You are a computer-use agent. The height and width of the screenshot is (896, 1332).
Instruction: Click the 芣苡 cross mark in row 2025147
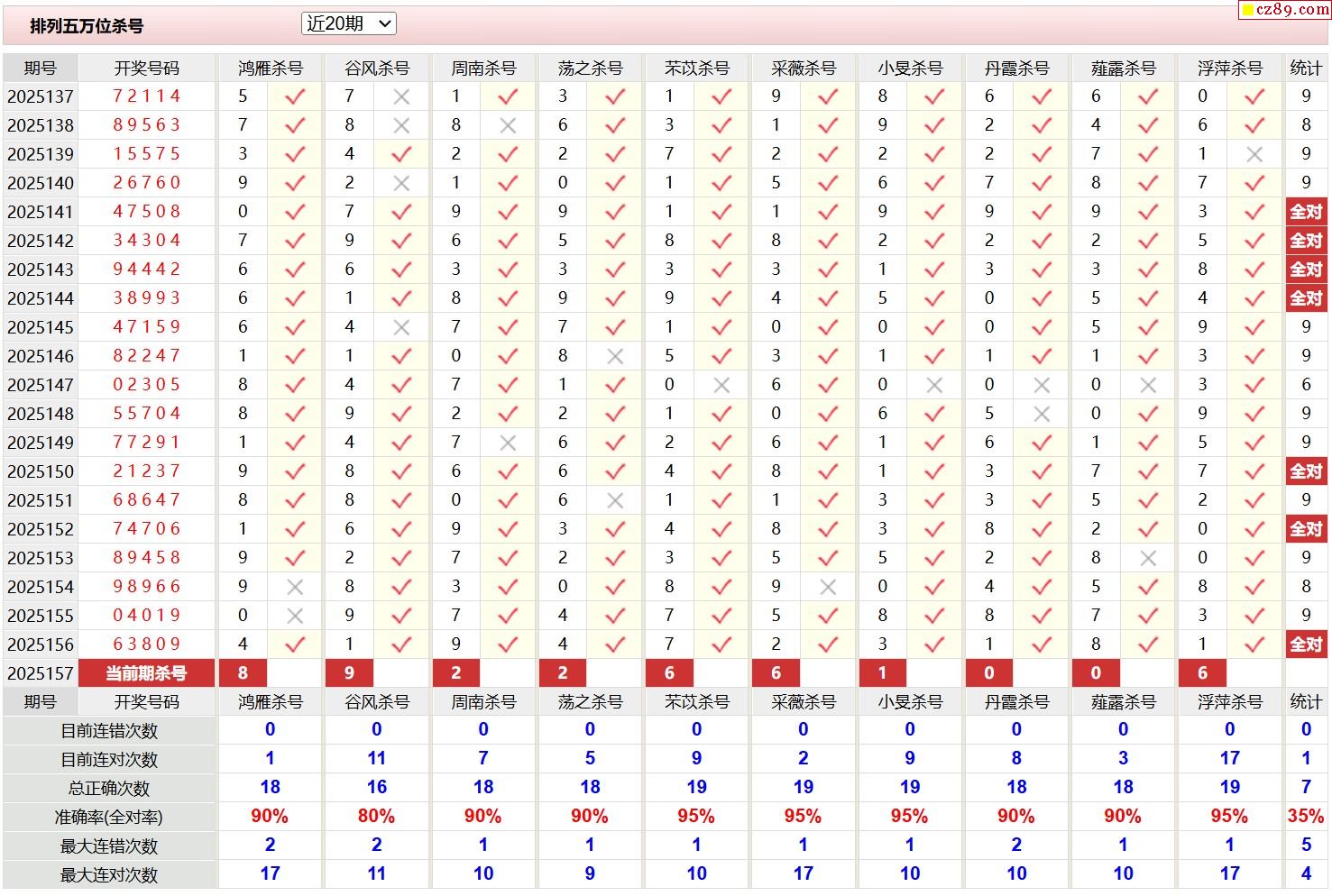tap(721, 386)
